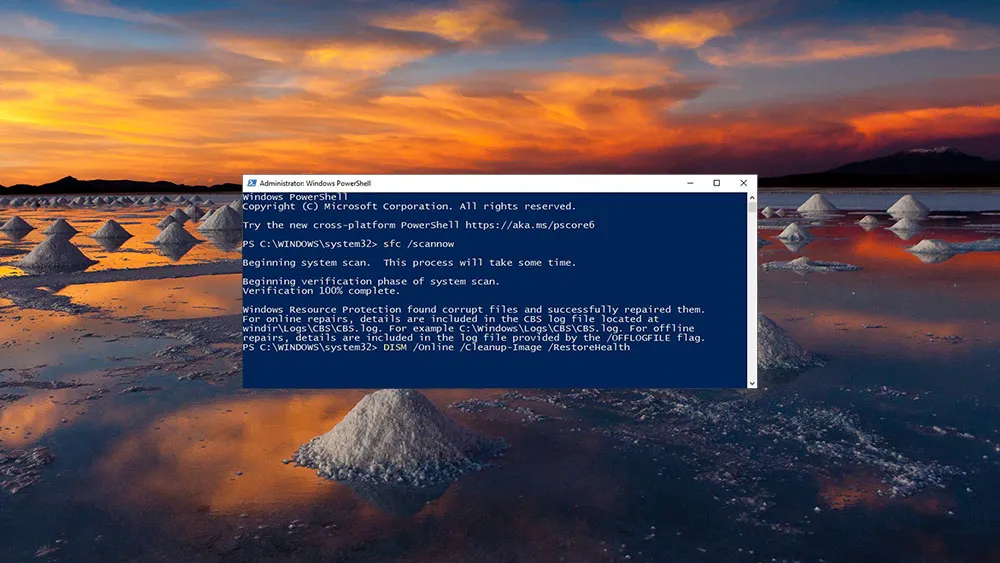Place cursor after /RestoreHealth

pos(632,347)
